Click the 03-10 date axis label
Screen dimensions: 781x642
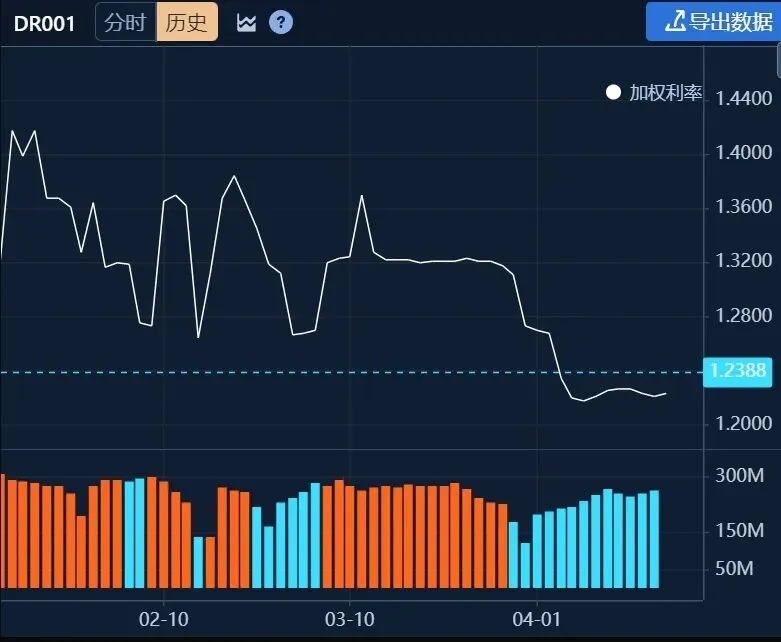point(350,620)
